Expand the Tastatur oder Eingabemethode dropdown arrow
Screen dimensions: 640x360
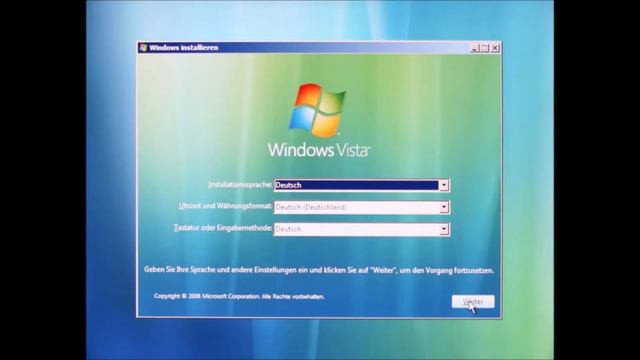pos(444,229)
